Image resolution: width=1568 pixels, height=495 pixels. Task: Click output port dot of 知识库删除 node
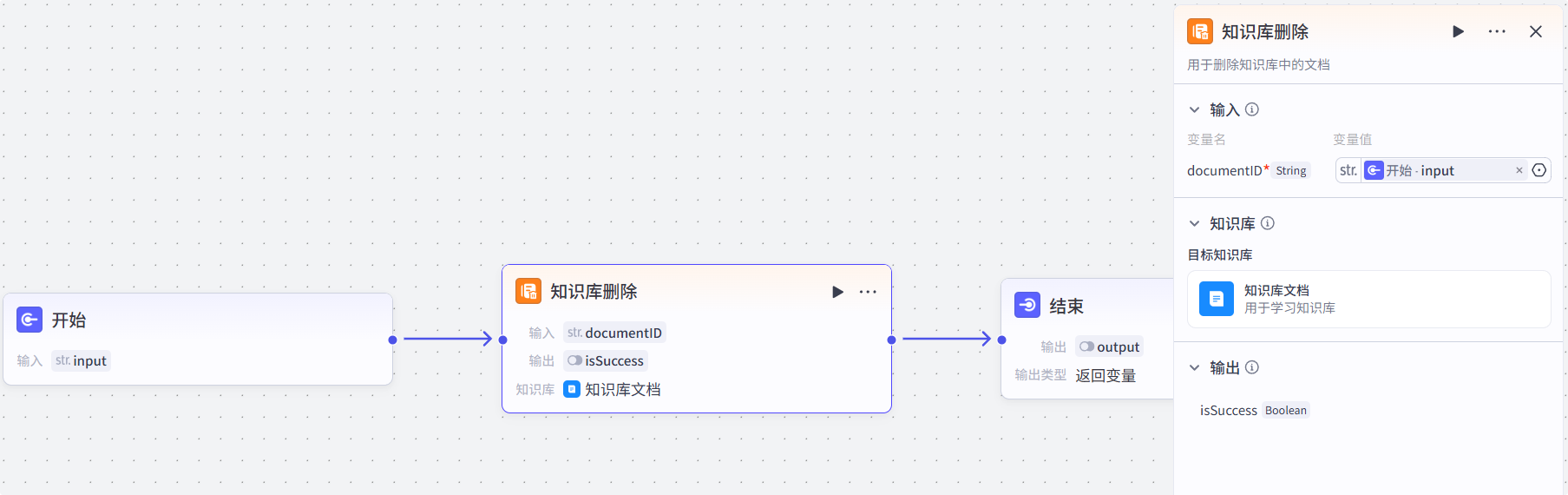[891, 340]
